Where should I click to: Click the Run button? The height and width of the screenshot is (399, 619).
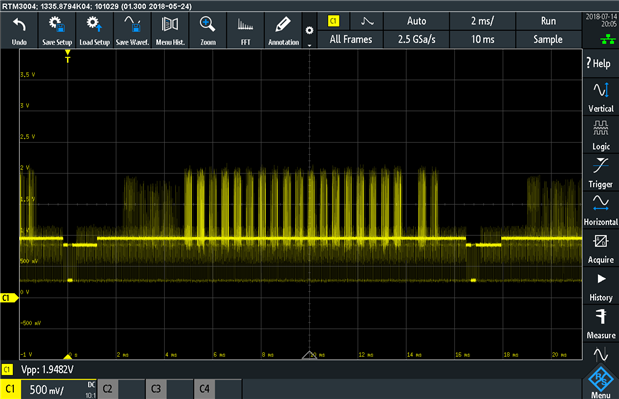click(548, 21)
